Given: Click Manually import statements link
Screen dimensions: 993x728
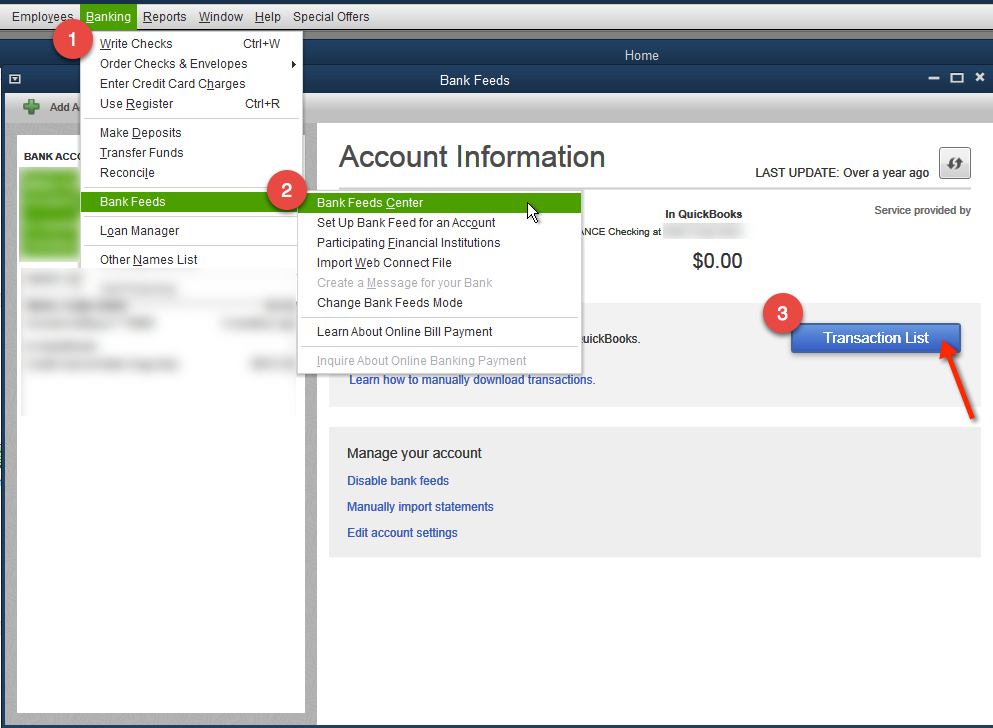Looking at the screenshot, I should click(420, 506).
